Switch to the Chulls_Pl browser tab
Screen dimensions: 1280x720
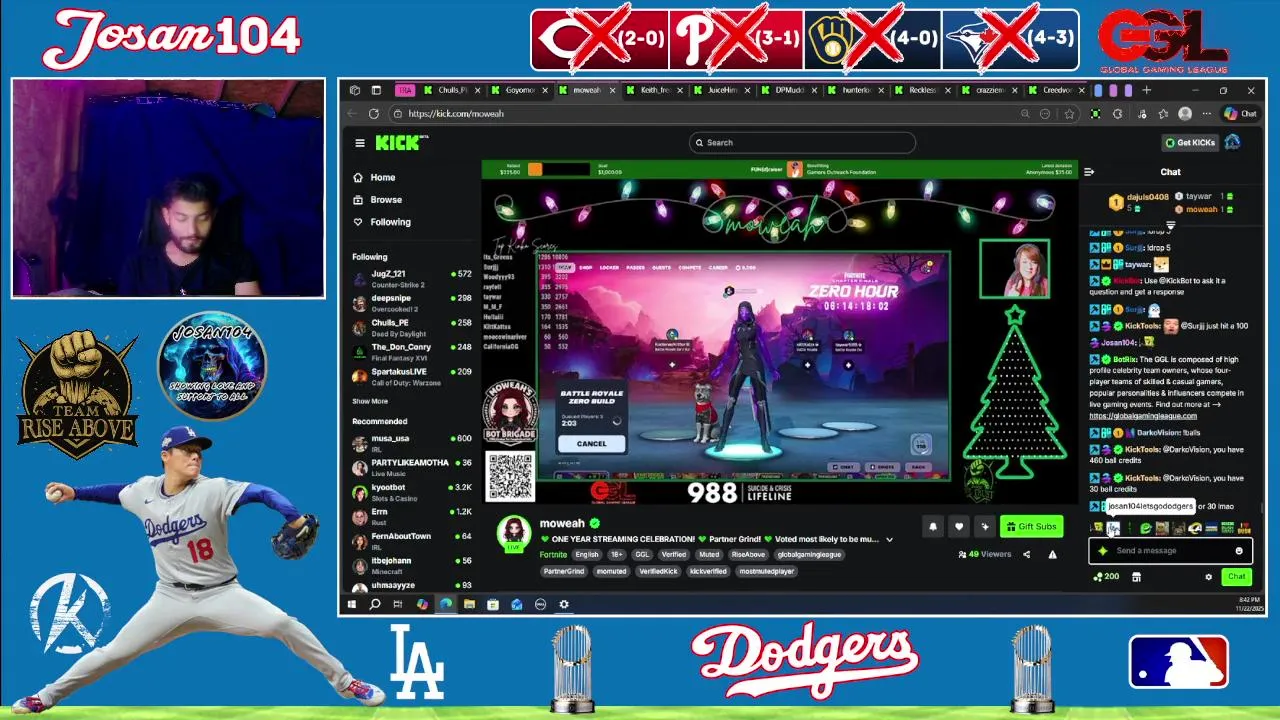tap(451, 90)
